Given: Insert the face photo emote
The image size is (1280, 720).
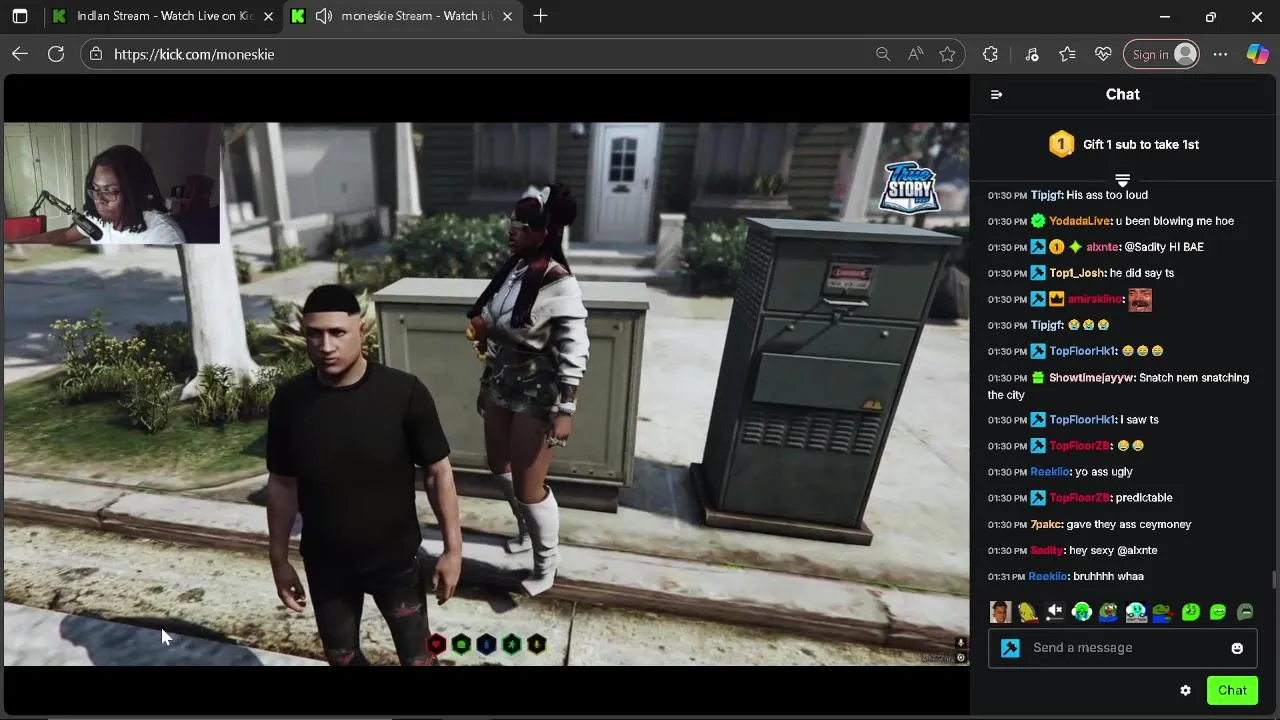Looking at the screenshot, I should [1000, 612].
